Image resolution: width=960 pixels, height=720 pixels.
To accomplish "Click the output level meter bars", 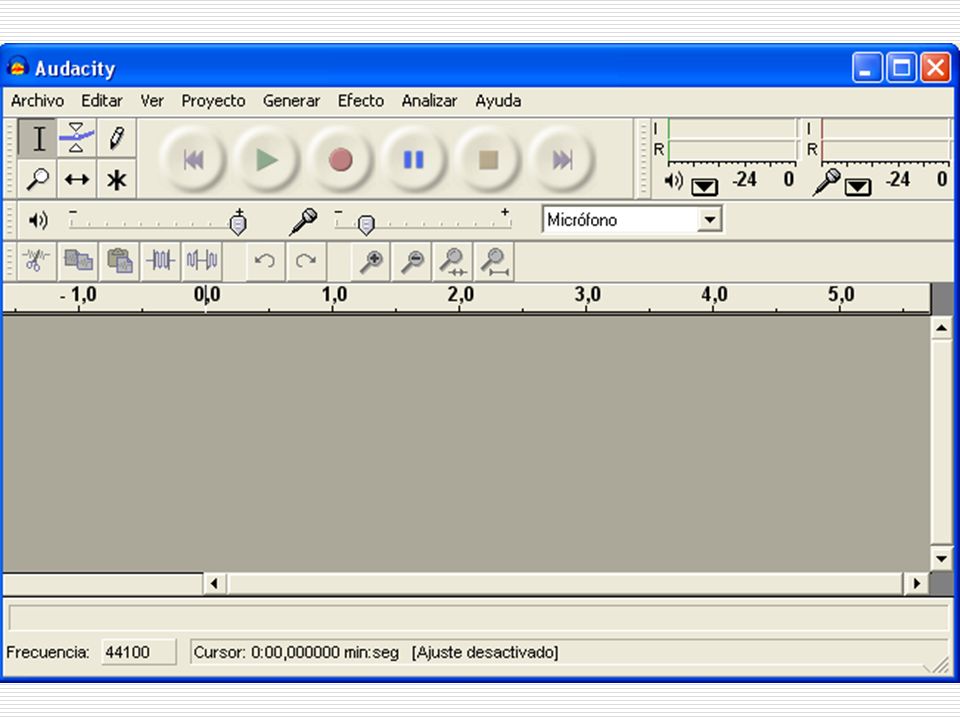I will coord(732,140).
